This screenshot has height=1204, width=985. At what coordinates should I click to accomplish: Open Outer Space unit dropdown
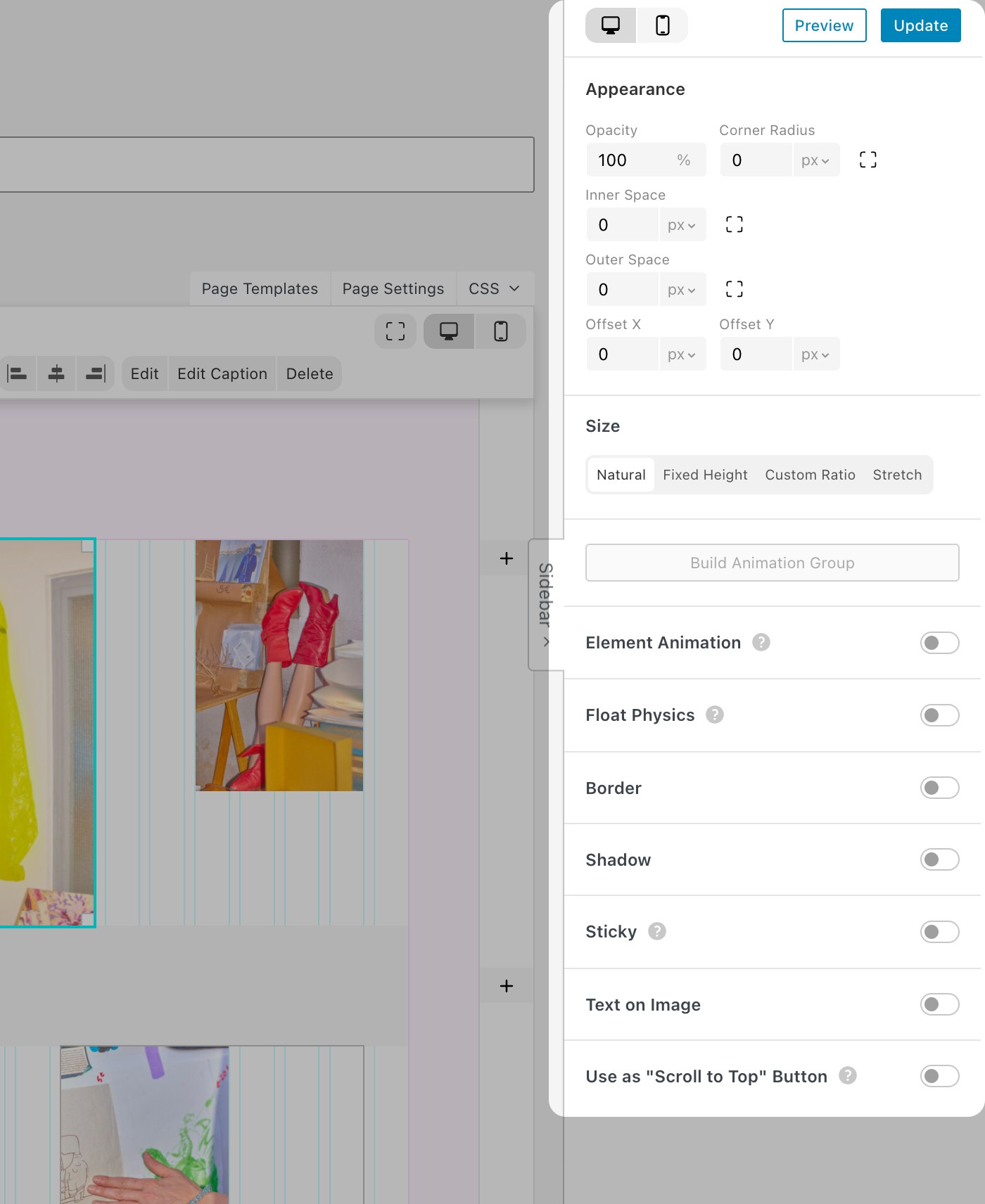682,290
